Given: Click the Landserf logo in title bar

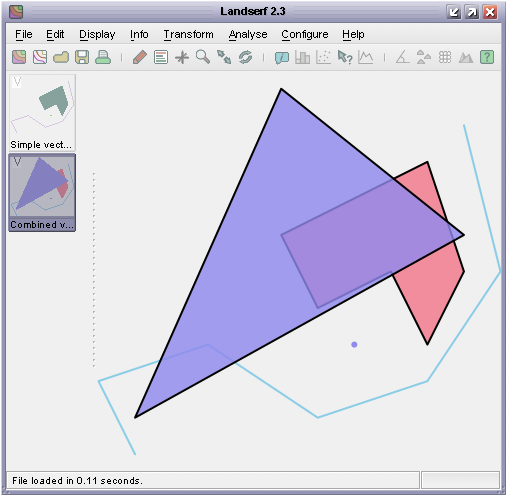Looking at the screenshot, I should tap(16, 12).
